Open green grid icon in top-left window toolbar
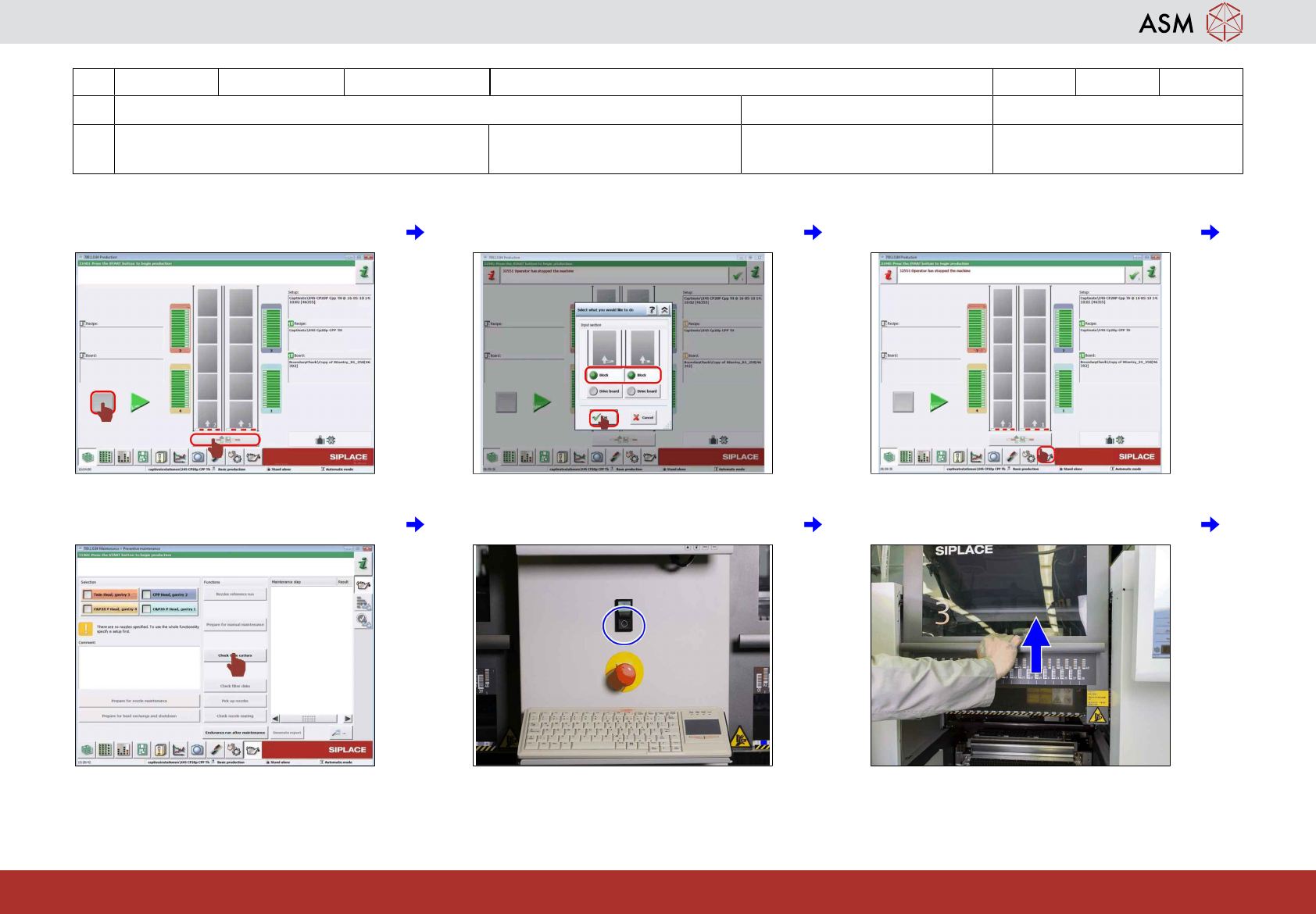The height and width of the screenshot is (914, 1316). coord(105,457)
